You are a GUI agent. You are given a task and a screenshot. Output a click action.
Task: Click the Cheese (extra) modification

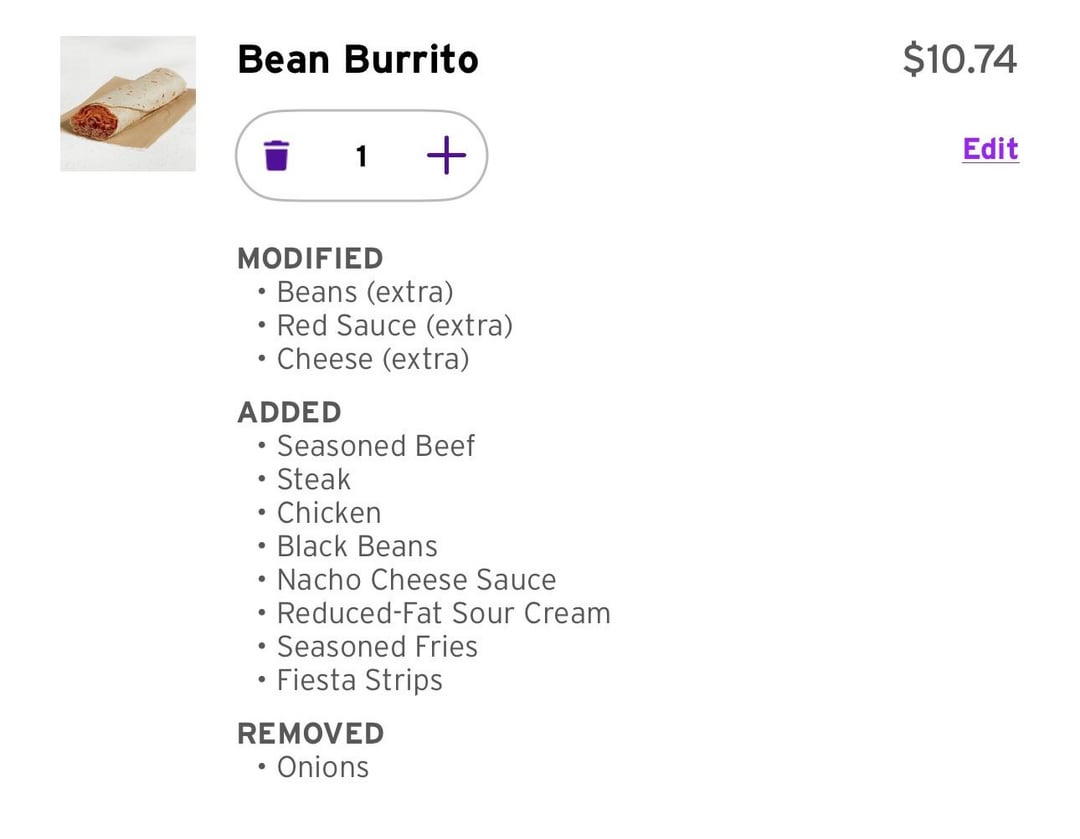click(372, 359)
